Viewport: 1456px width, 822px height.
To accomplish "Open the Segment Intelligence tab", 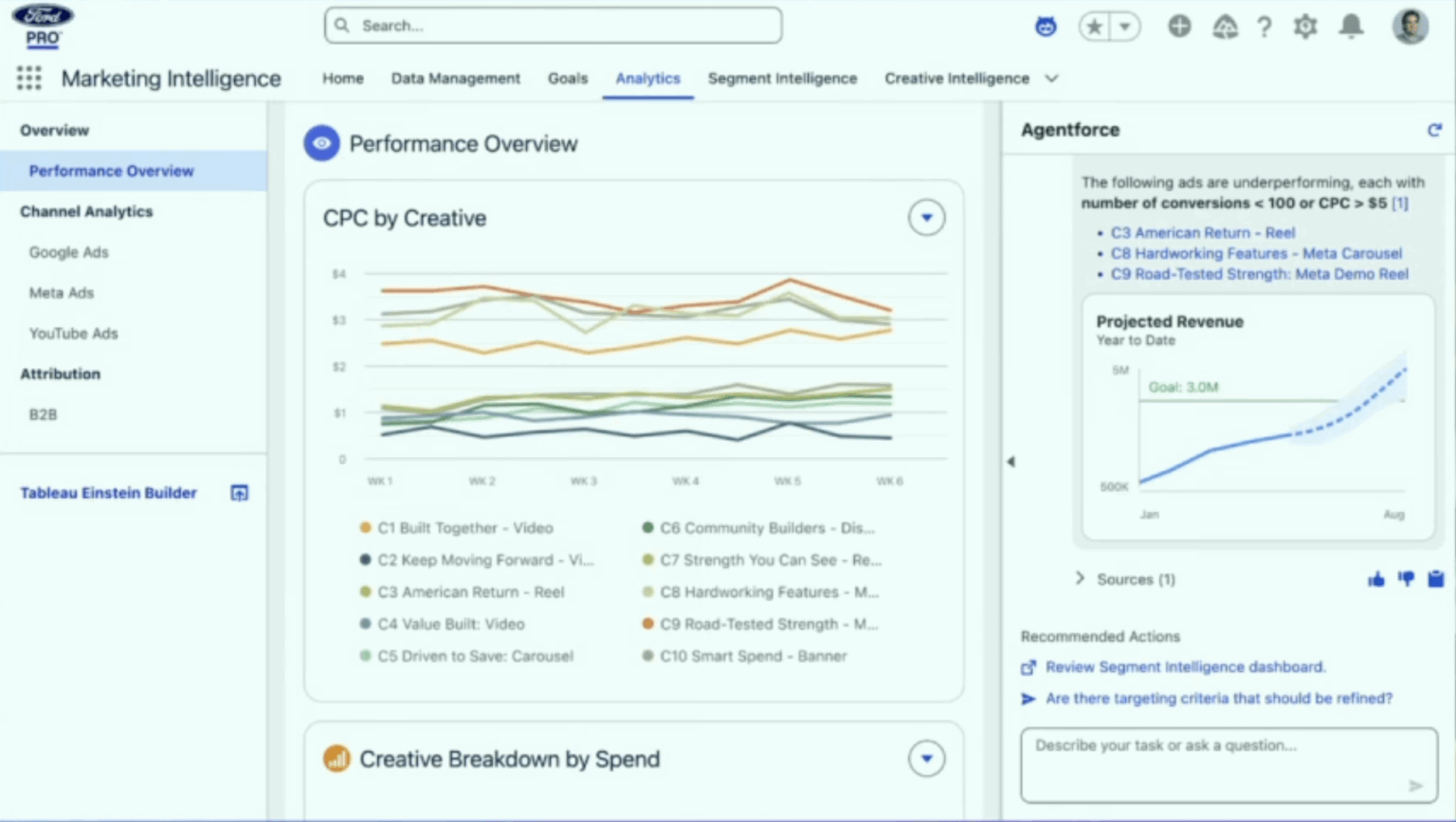I will [x=782, y=79].
